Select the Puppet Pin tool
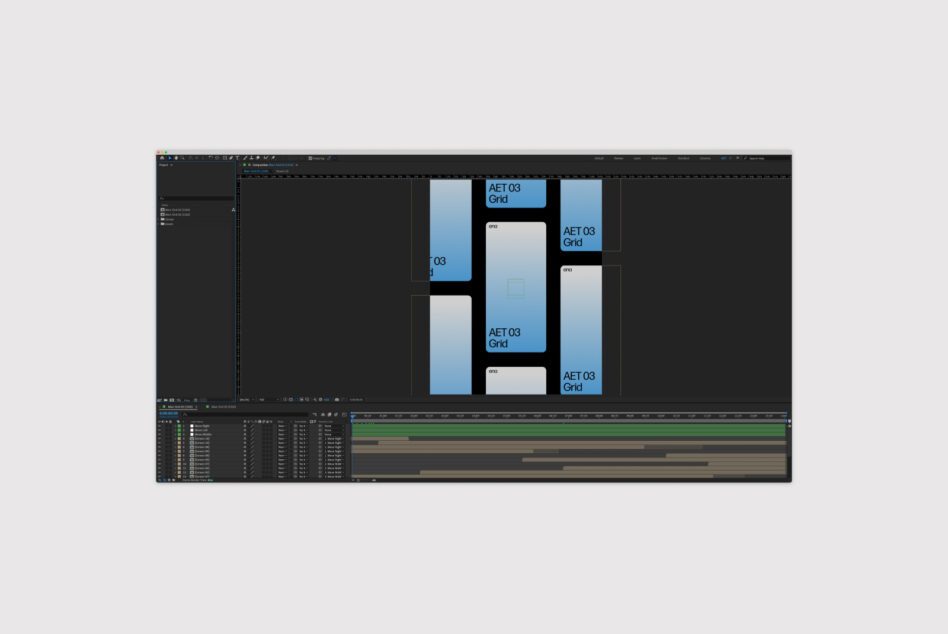 pyautogui.click(x=273, y=158)
